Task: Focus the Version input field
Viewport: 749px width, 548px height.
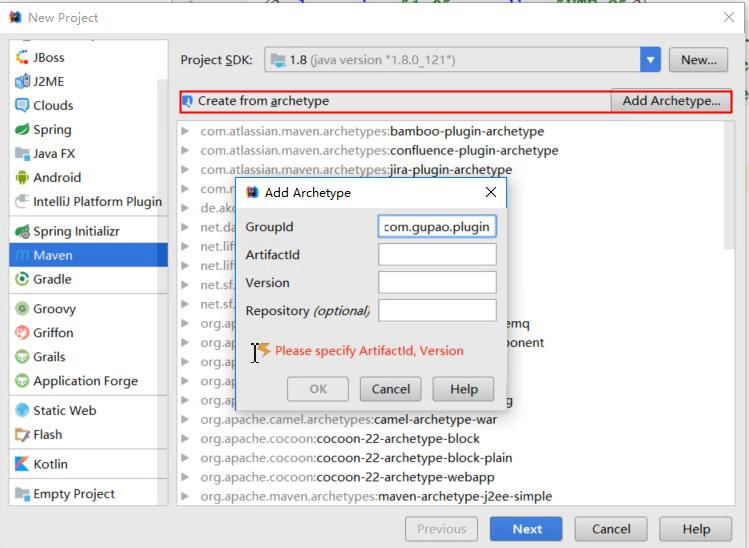Action: pyautogui.click(x=437, y=282)
